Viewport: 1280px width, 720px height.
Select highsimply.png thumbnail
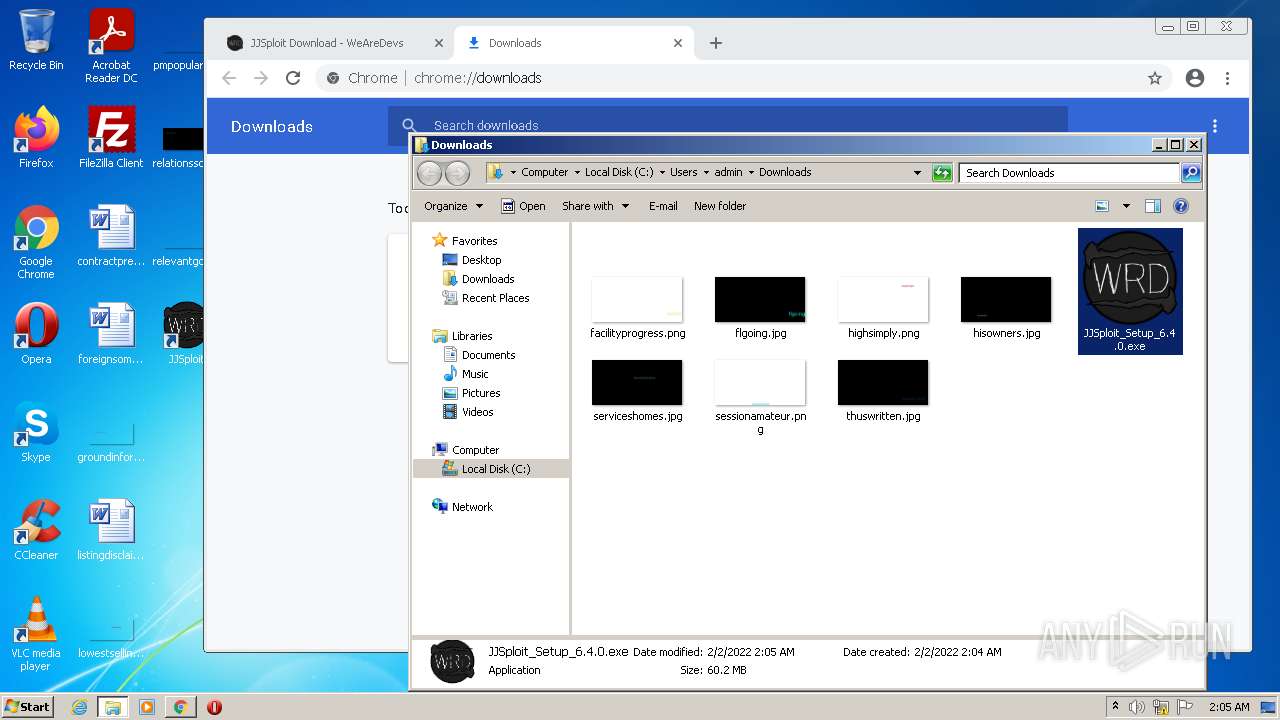[883, 300]
